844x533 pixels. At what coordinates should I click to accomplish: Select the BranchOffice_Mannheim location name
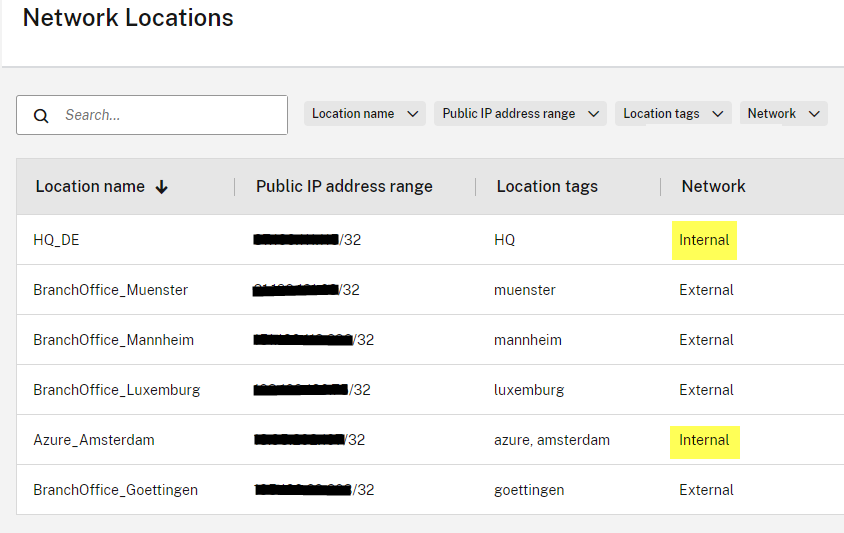(x=113, y=340)
